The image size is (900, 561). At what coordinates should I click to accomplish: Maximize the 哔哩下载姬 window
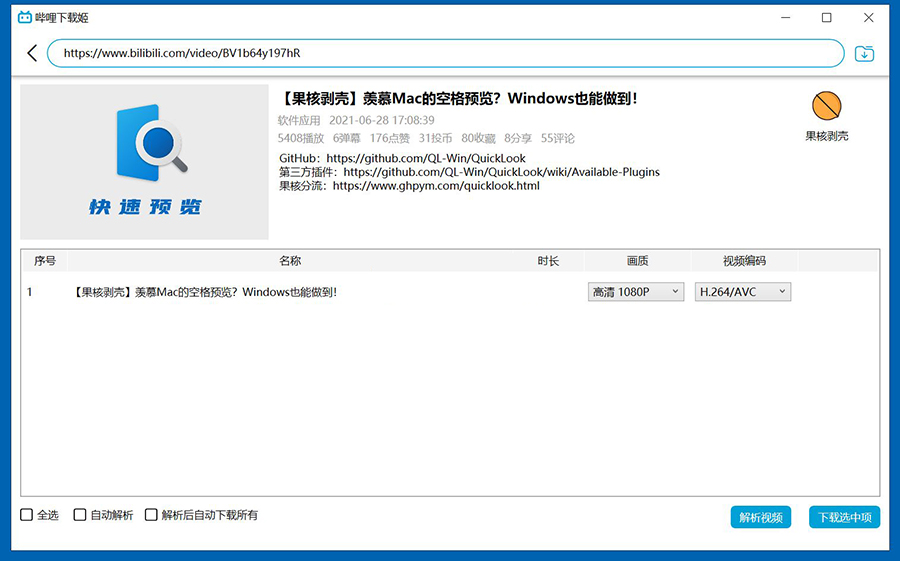826,18
